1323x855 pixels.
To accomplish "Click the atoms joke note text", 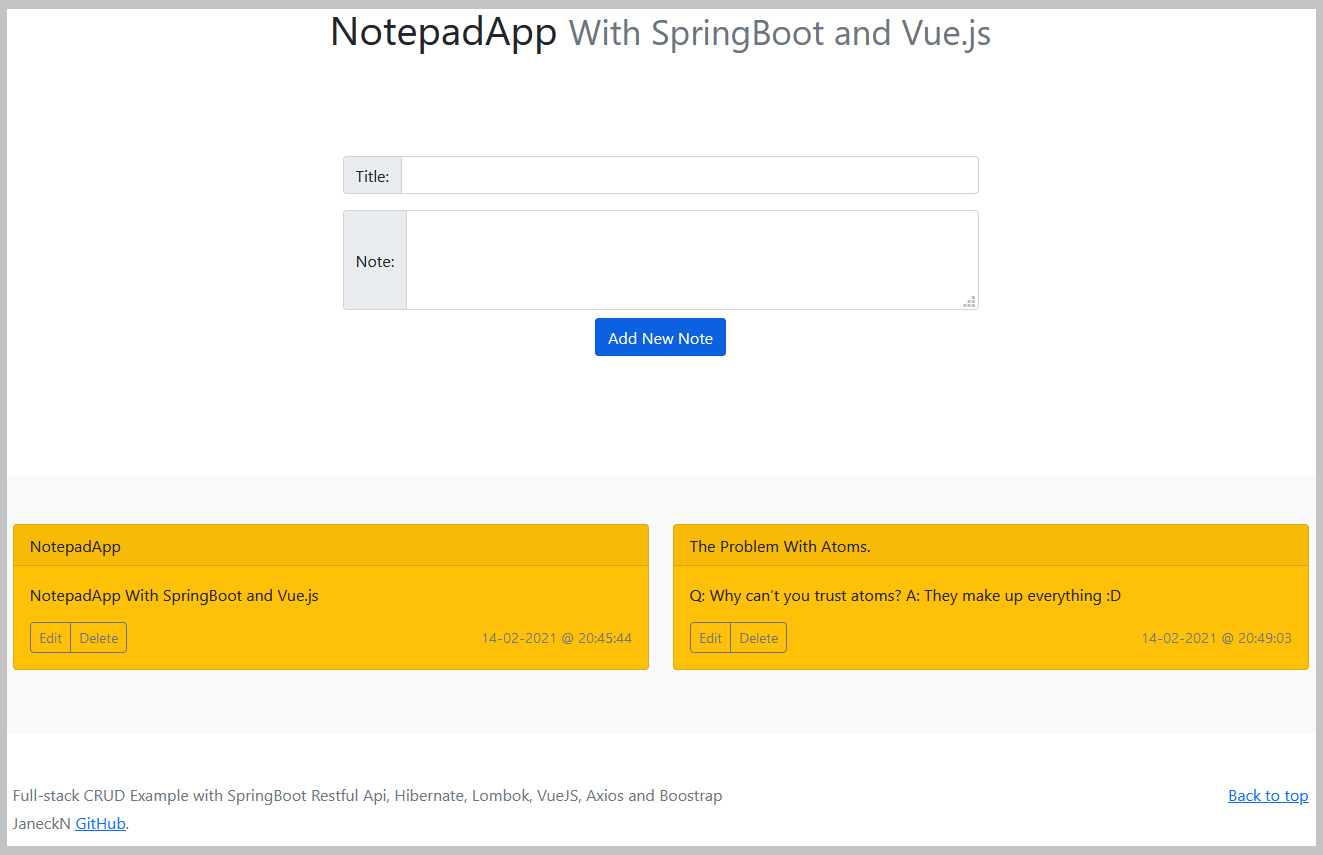I will click(x=905, y=596).
